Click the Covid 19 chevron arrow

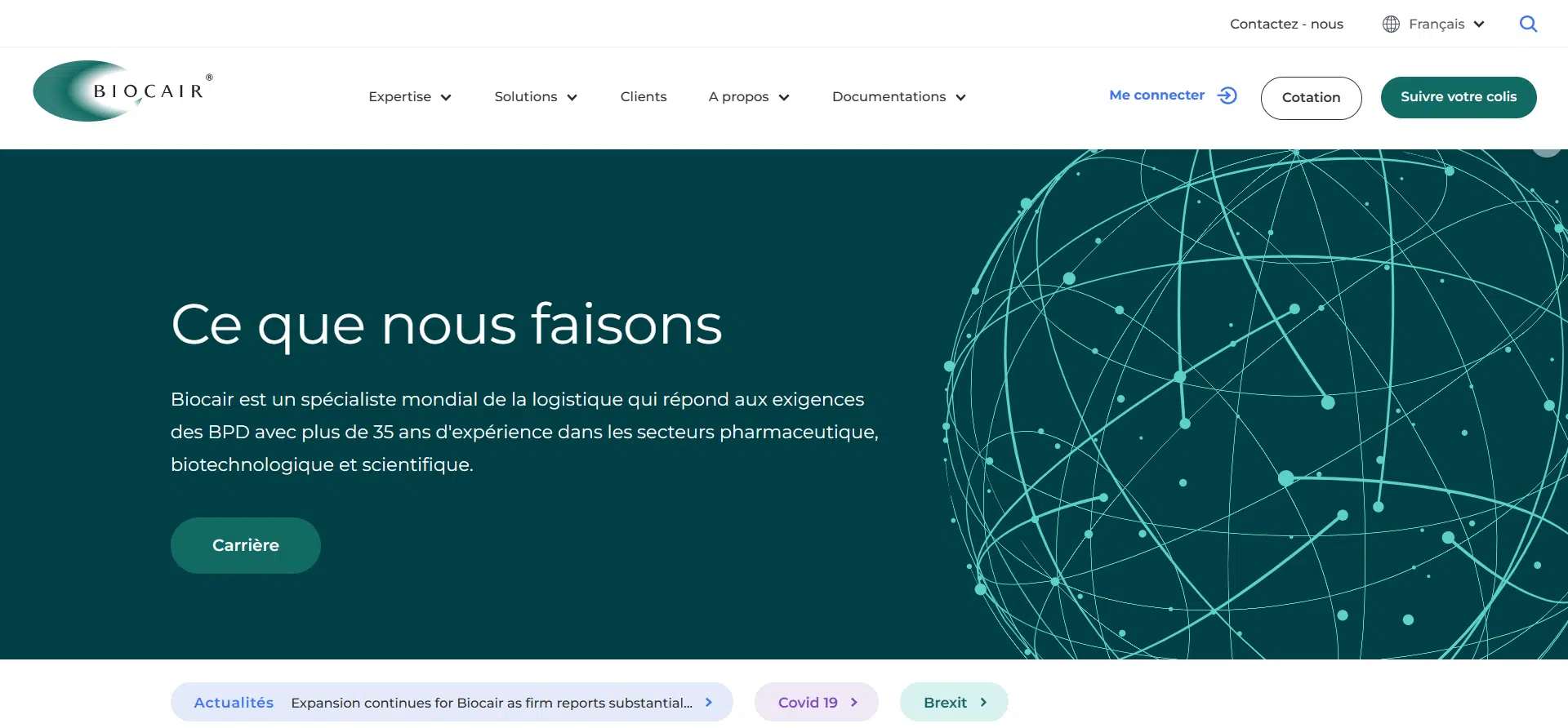click(854, 702)
